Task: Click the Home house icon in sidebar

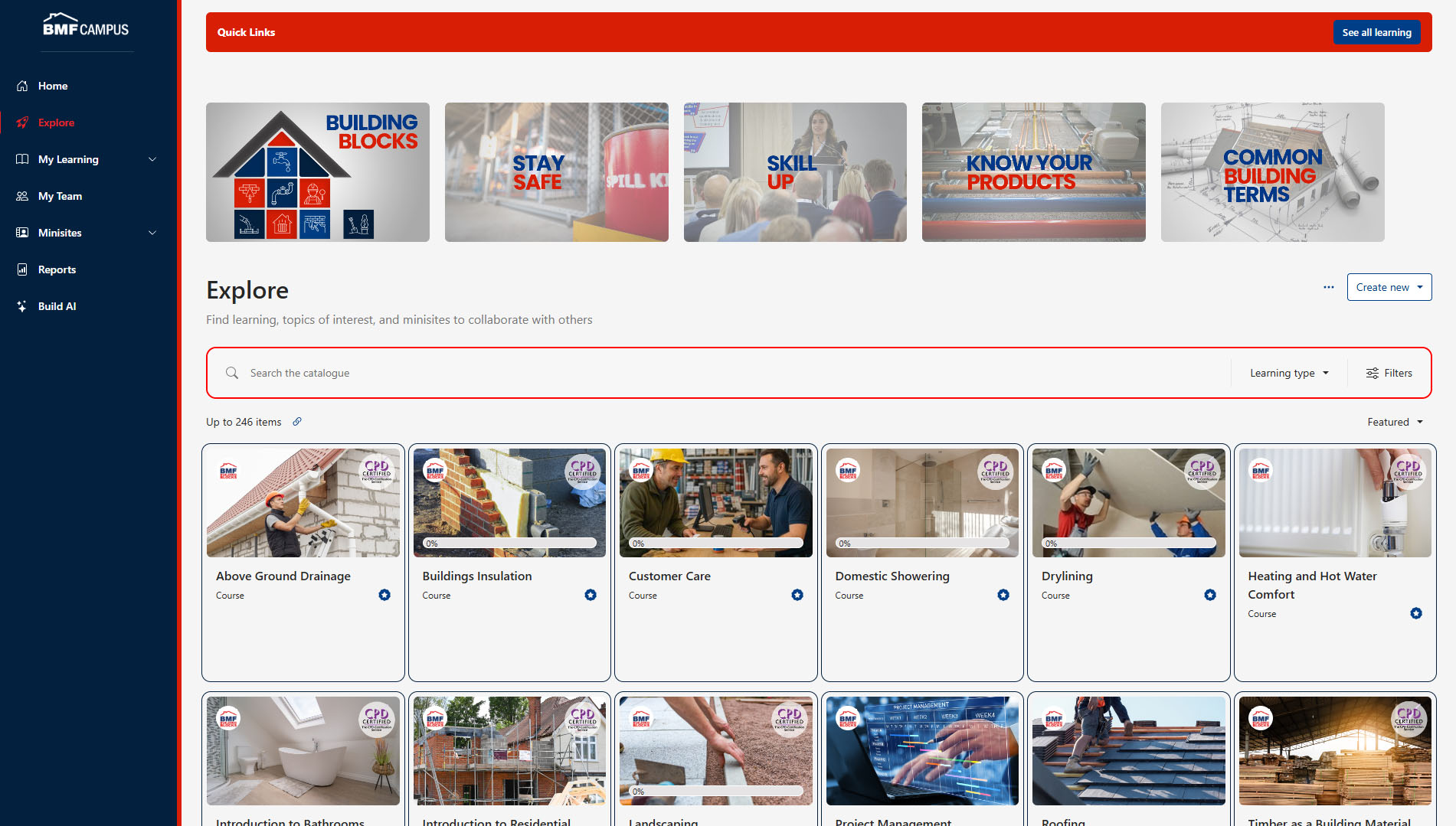Action: (x=22, y=86)
